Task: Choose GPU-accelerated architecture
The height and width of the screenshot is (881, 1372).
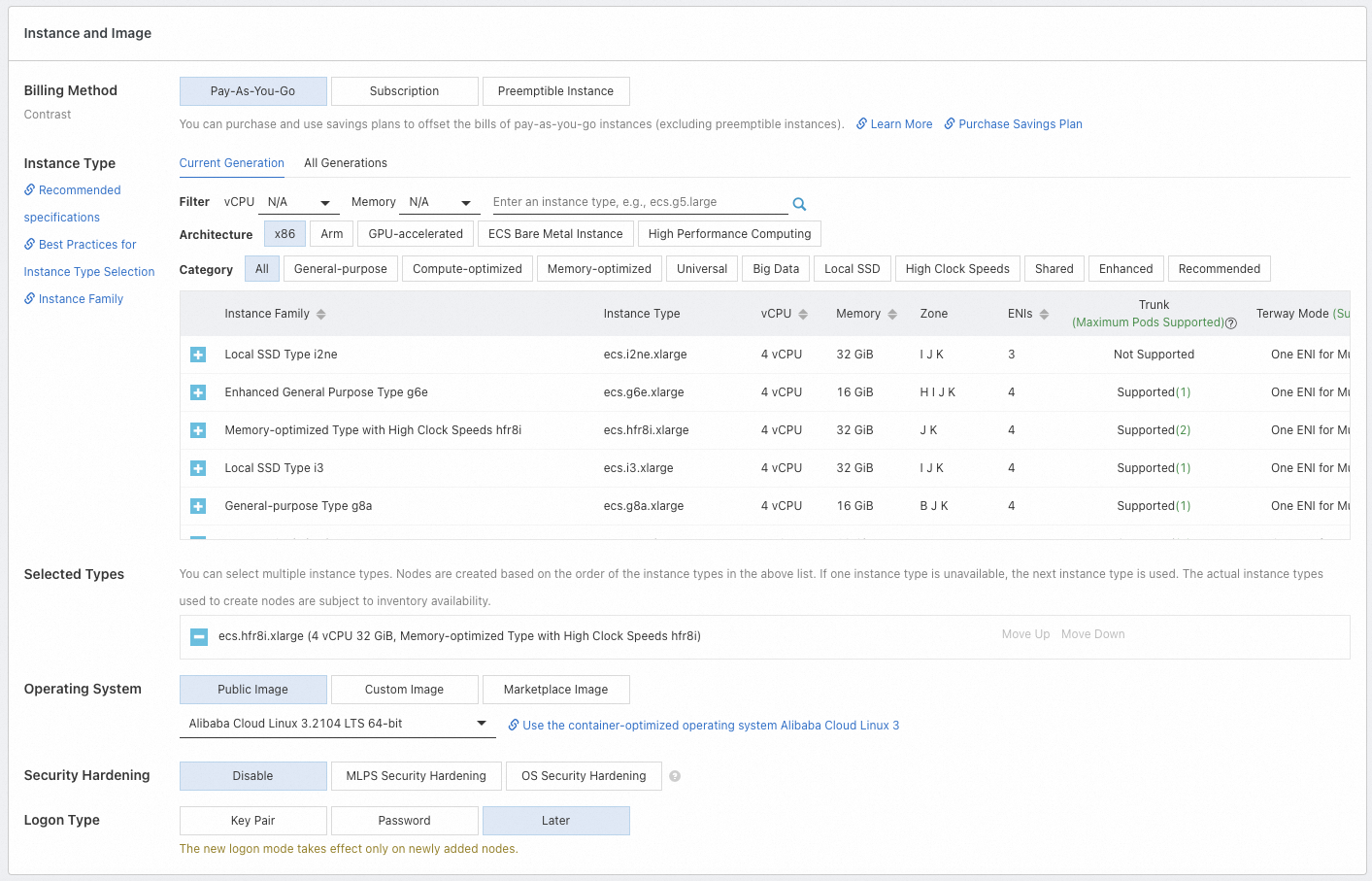Action: (416, 234)
